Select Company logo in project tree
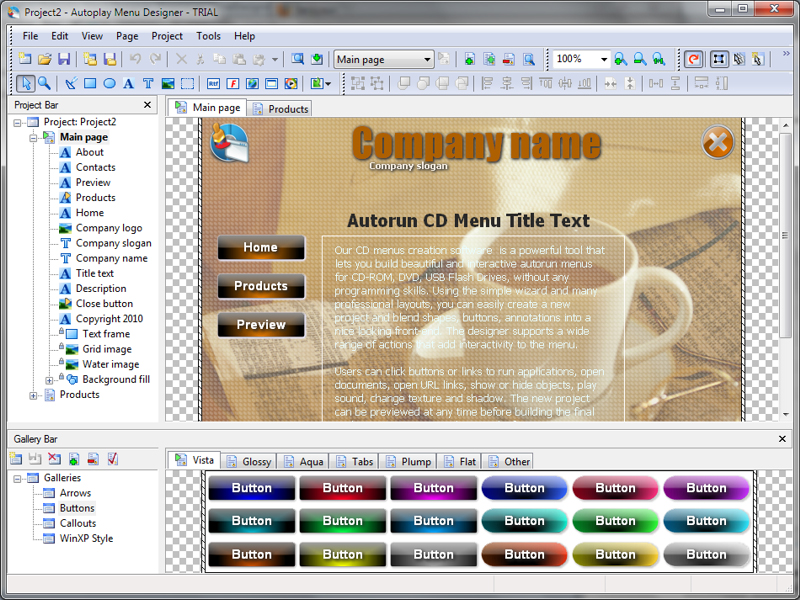Viewport: 800px width, 600px height. (109, 228)
